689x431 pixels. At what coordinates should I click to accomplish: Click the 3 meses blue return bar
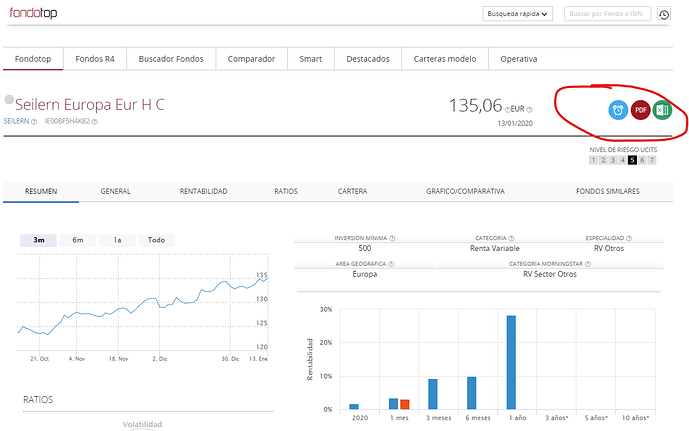pyautogui.click(x=433, y=394)
